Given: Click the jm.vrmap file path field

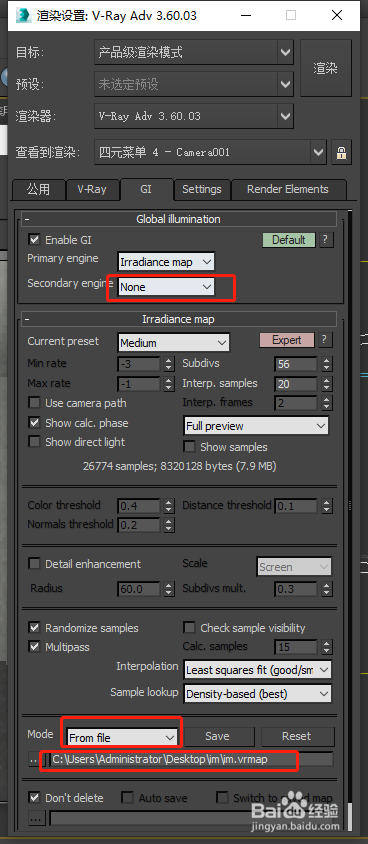Looking at the screenshot, I should pos(192,759).
